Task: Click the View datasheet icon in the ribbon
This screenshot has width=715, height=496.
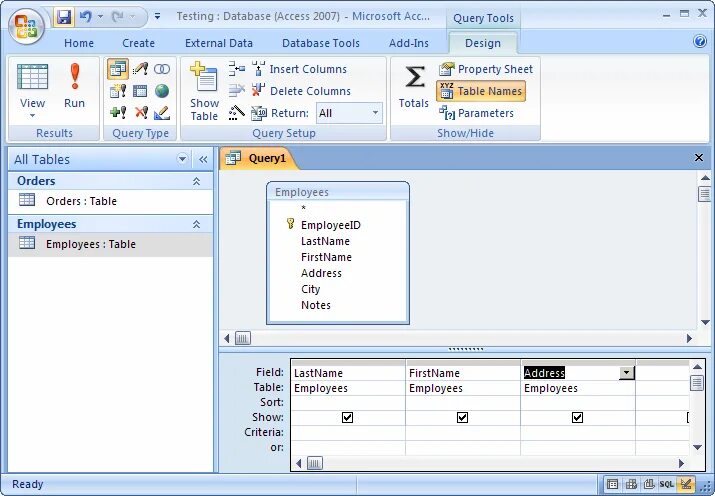Action: point(32,77)
